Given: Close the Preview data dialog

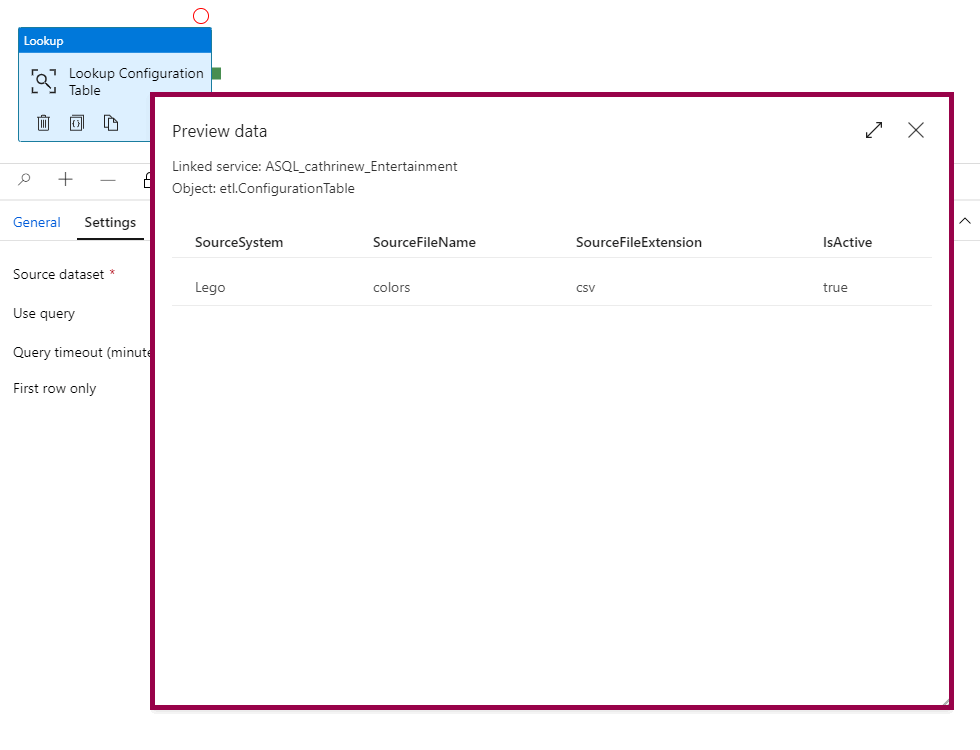Looking at the screenshot, I should [x=916, y=130].
